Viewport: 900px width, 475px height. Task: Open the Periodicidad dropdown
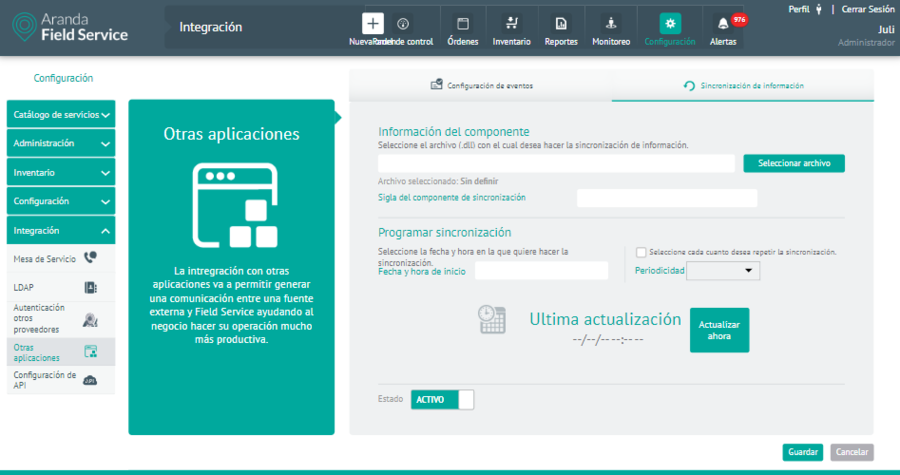[724, 271]
